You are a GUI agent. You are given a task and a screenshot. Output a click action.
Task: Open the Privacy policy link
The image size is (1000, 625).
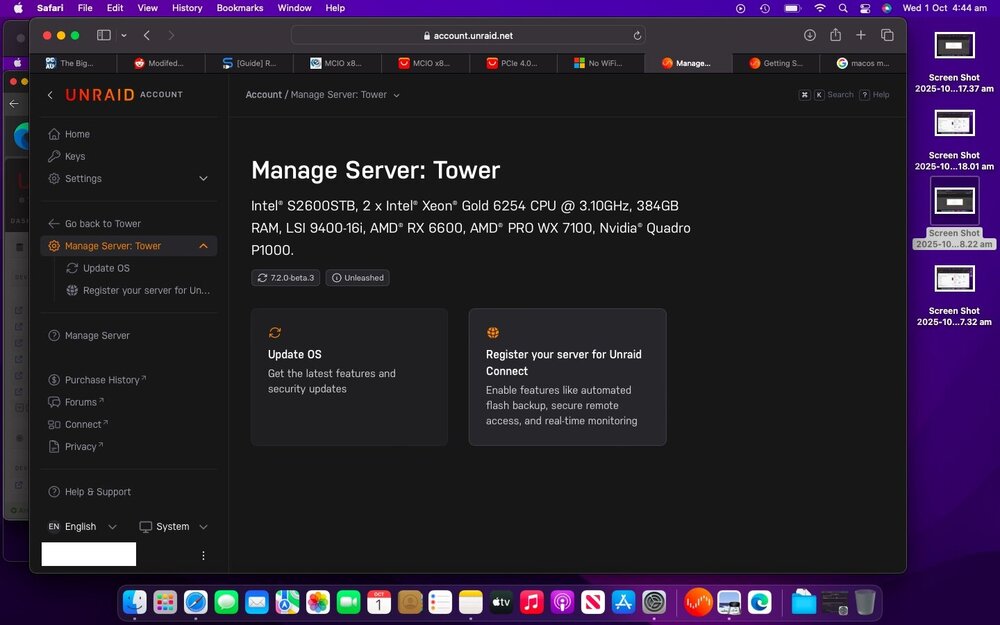(75, 446)
